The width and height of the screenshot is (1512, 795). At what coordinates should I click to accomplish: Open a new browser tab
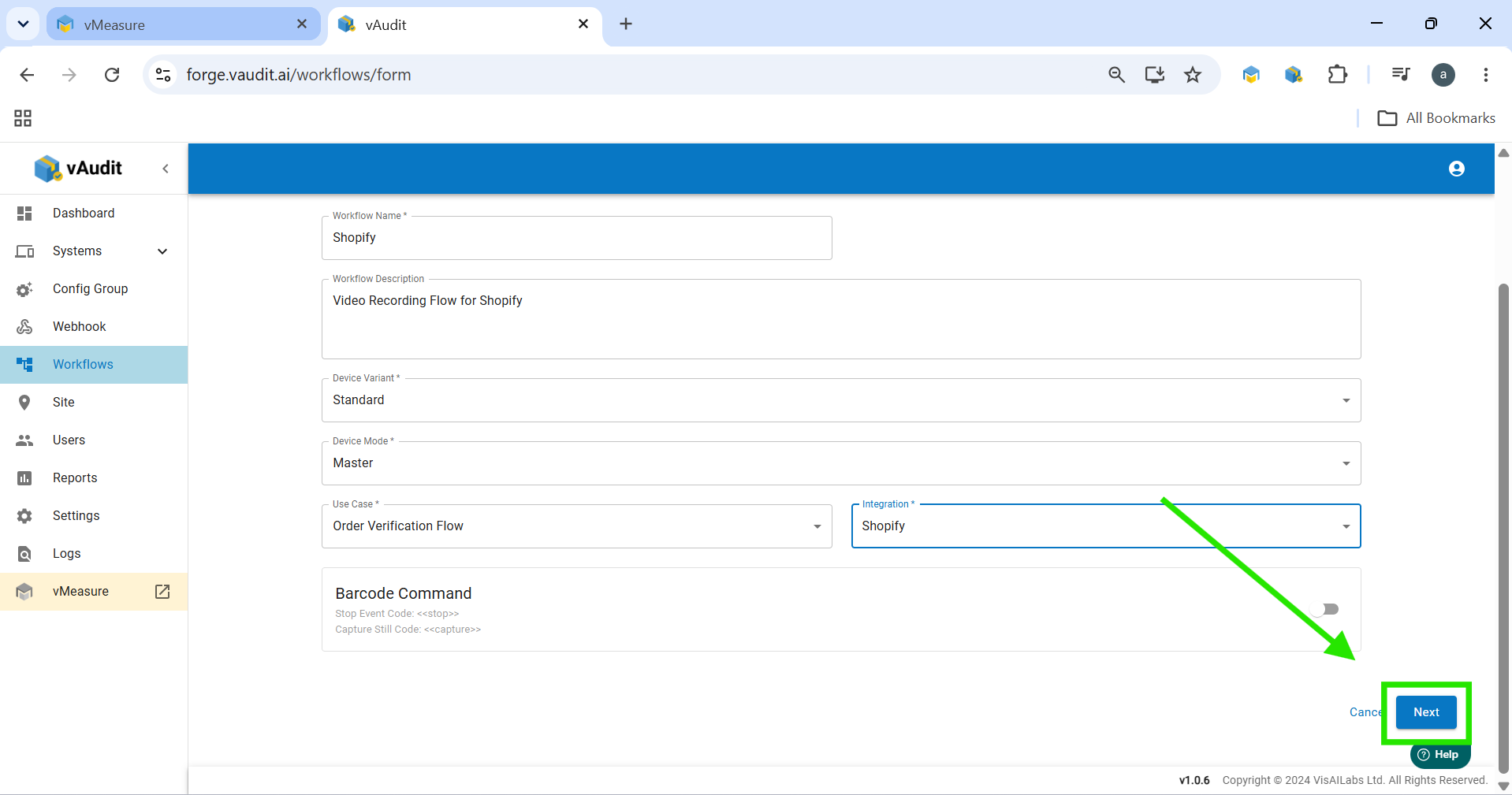(x=626, y=24)
